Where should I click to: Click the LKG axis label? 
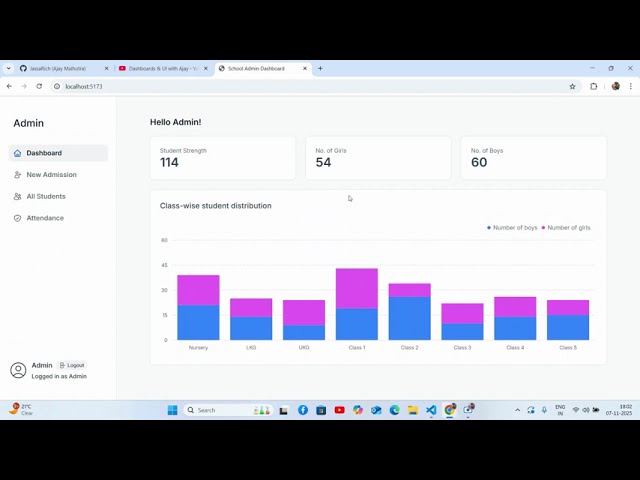coord(251,348)
